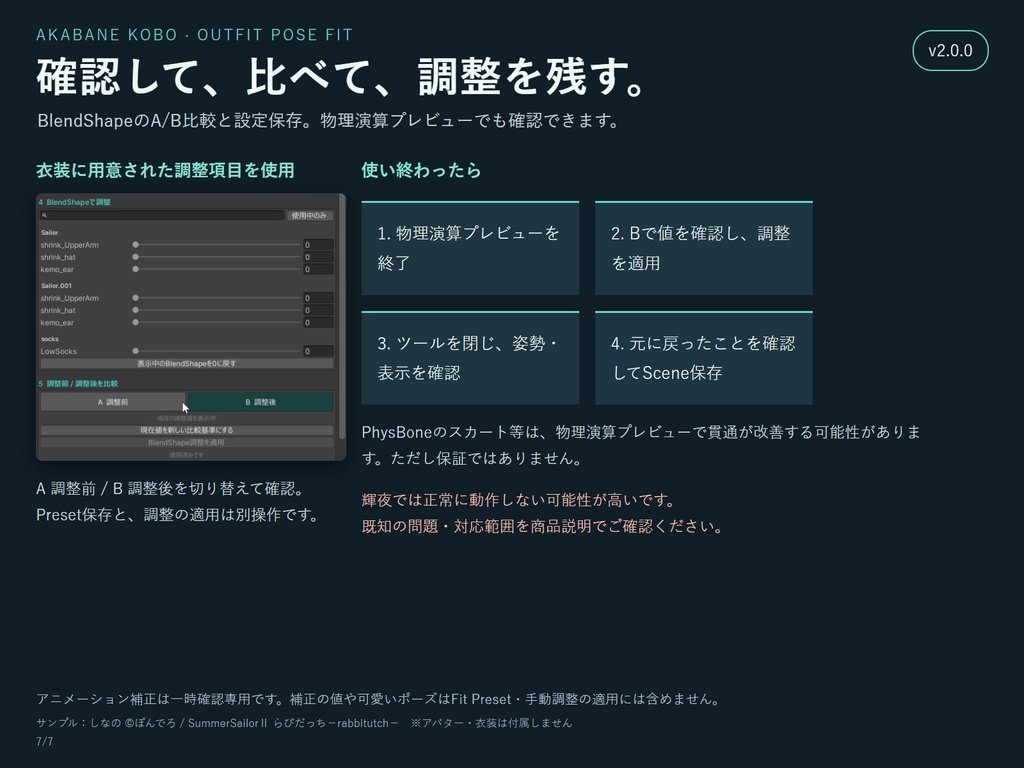Click the '5 調整前 / 調整後を比較' header
Screen dimensions: 1024x768
[78, 384]
